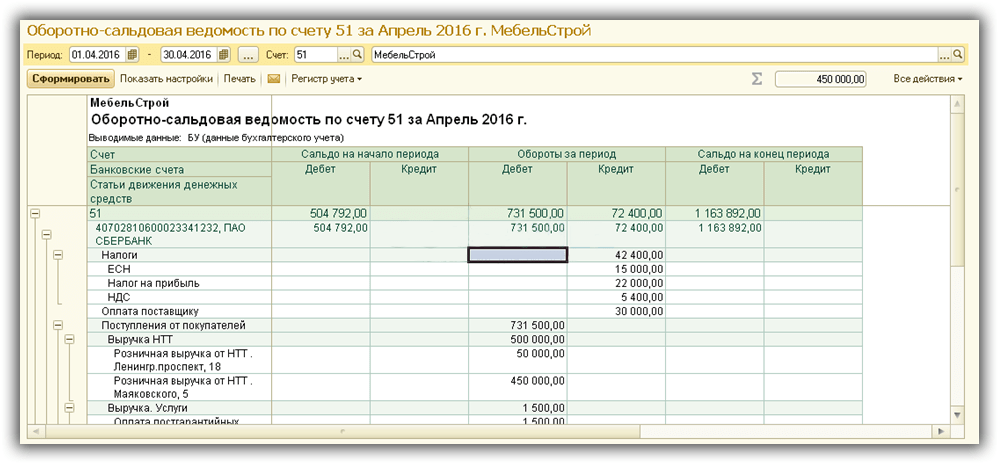
Task: Click the ellipsis button in the Счет field
Action: [343, 54]
